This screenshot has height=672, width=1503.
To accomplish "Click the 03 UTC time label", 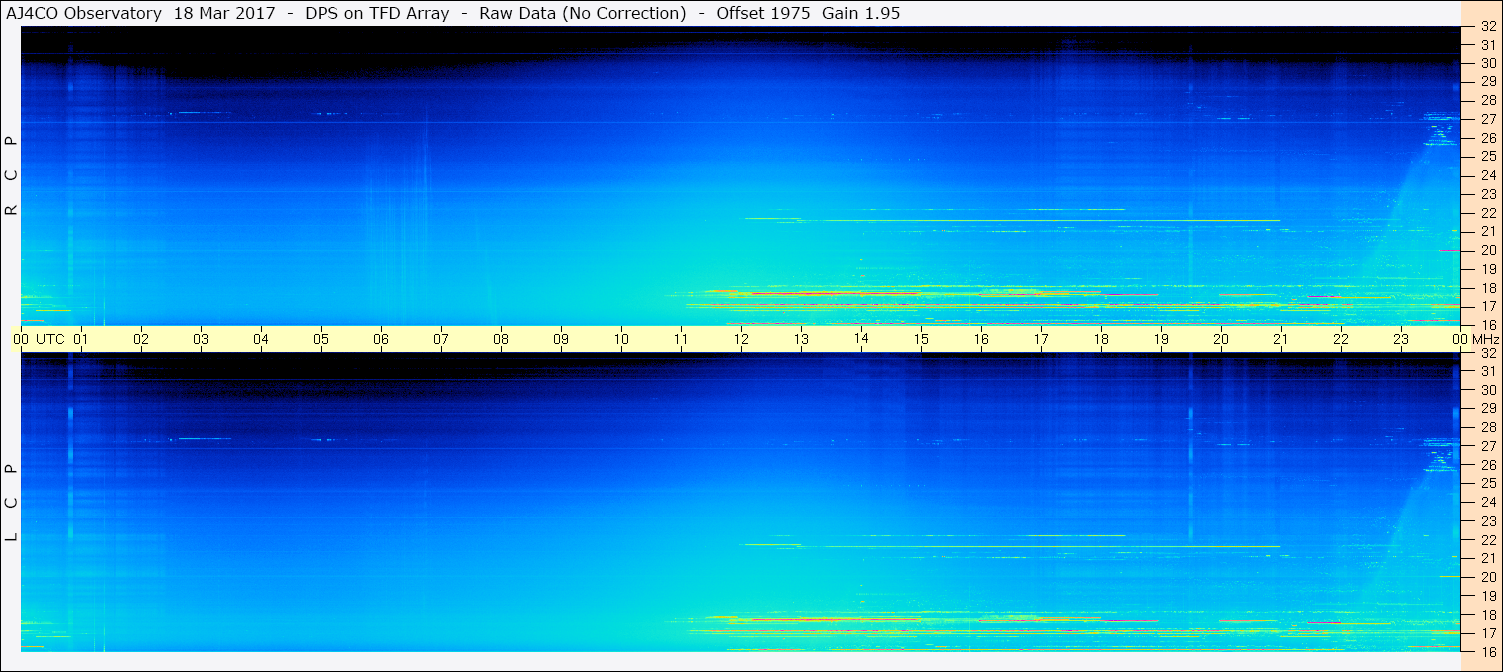I will tap(201, 339).
